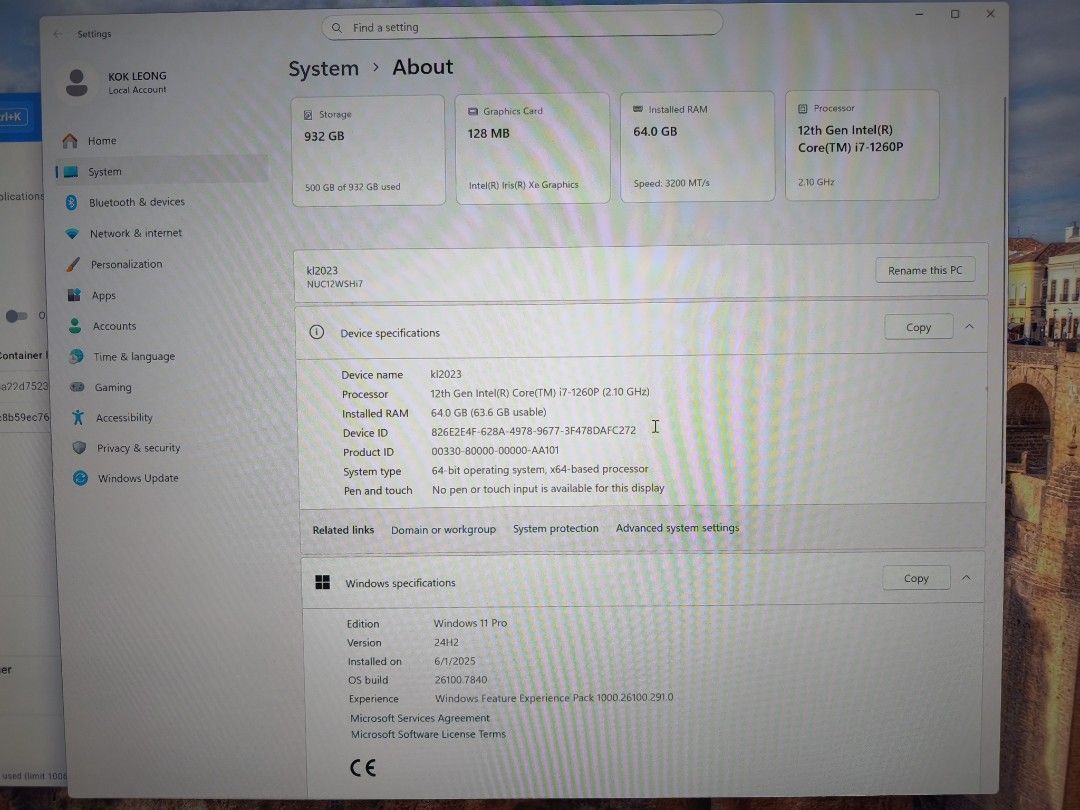This screenshot has width=1080, height=810.
Task: Click the Settings page vertical scrollbar
Action: click(x=1003, y=289)
